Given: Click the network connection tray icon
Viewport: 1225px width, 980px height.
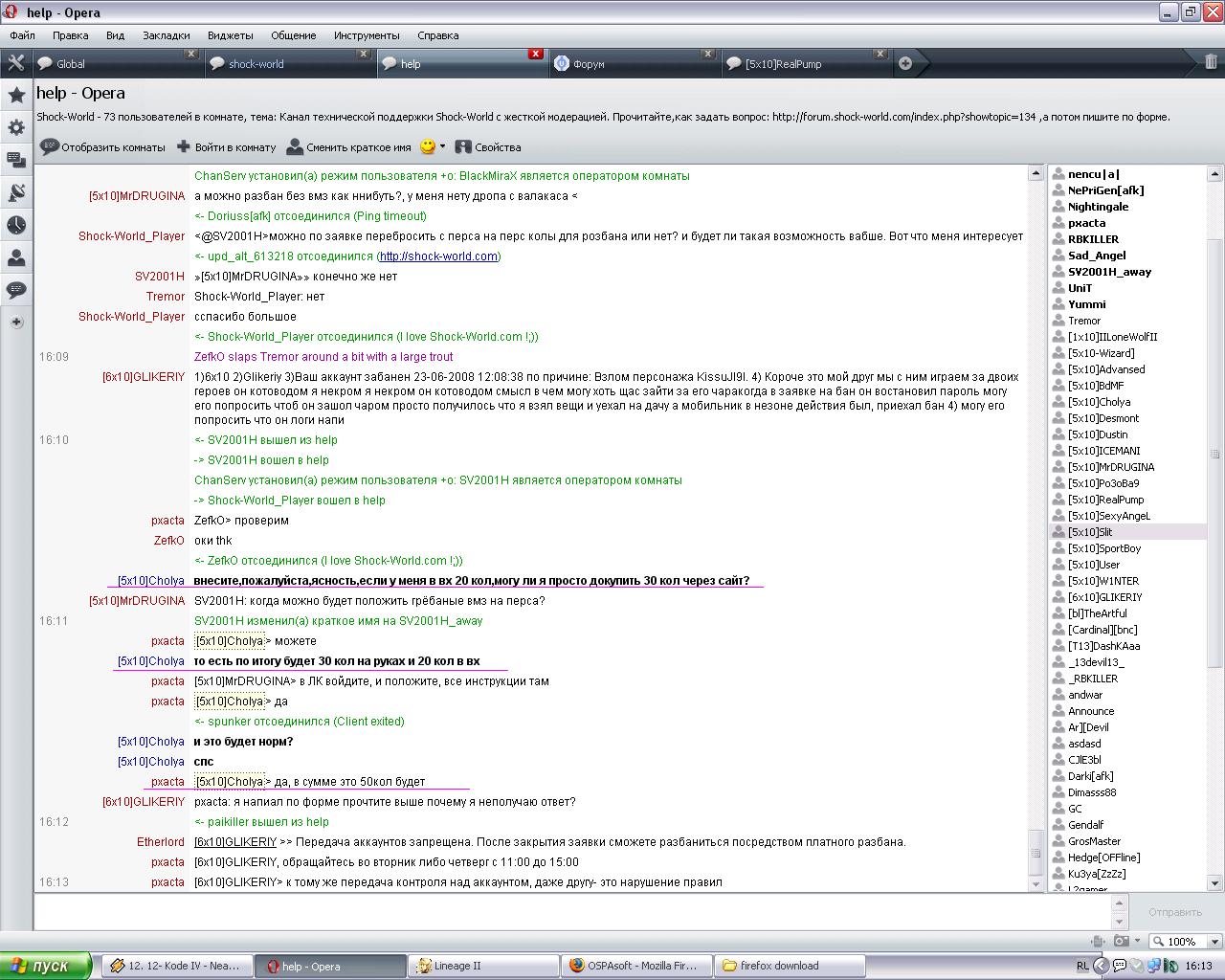Looking at the screenshot, I should click(x=1154, y=967).
